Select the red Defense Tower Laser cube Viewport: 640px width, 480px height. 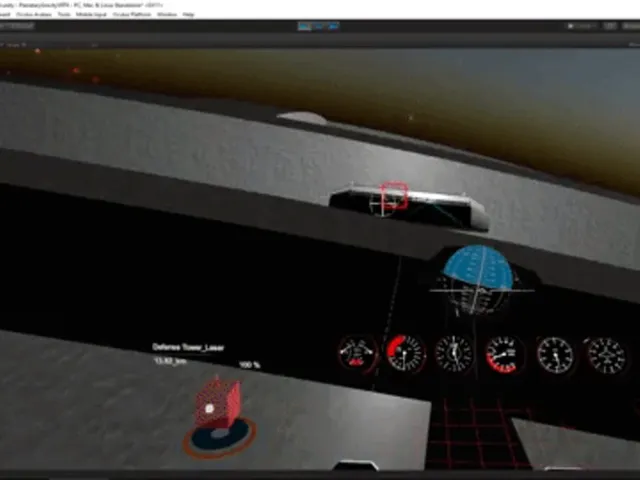point(218,404)
